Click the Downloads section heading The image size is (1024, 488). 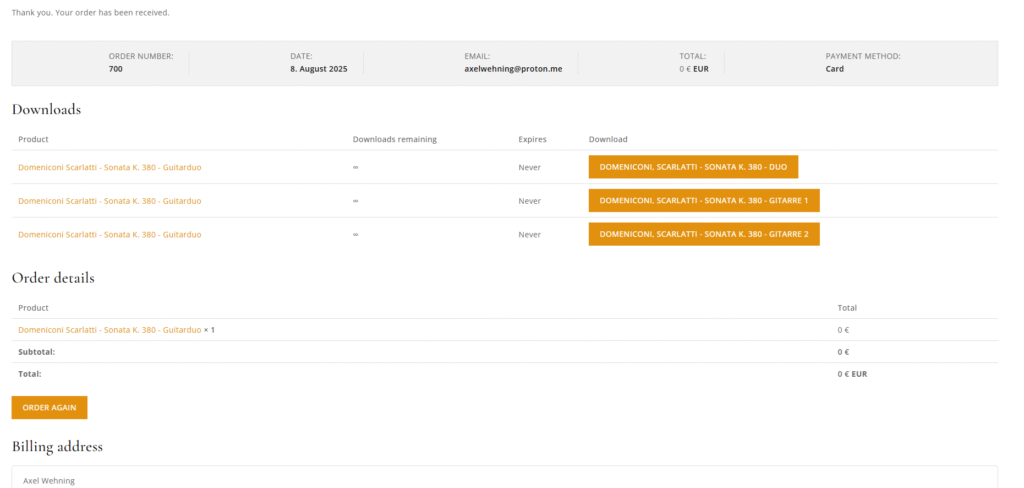point(46,109)
